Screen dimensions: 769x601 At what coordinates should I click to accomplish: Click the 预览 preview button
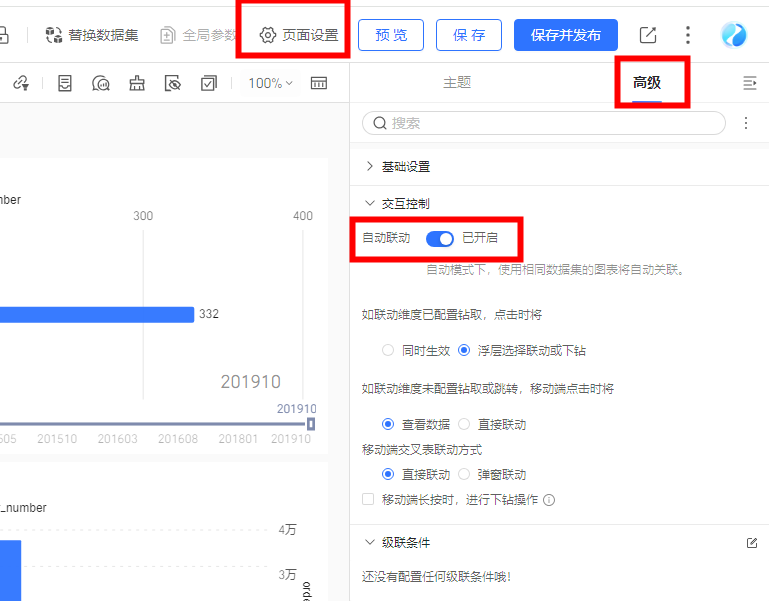(x=391, y=35)
